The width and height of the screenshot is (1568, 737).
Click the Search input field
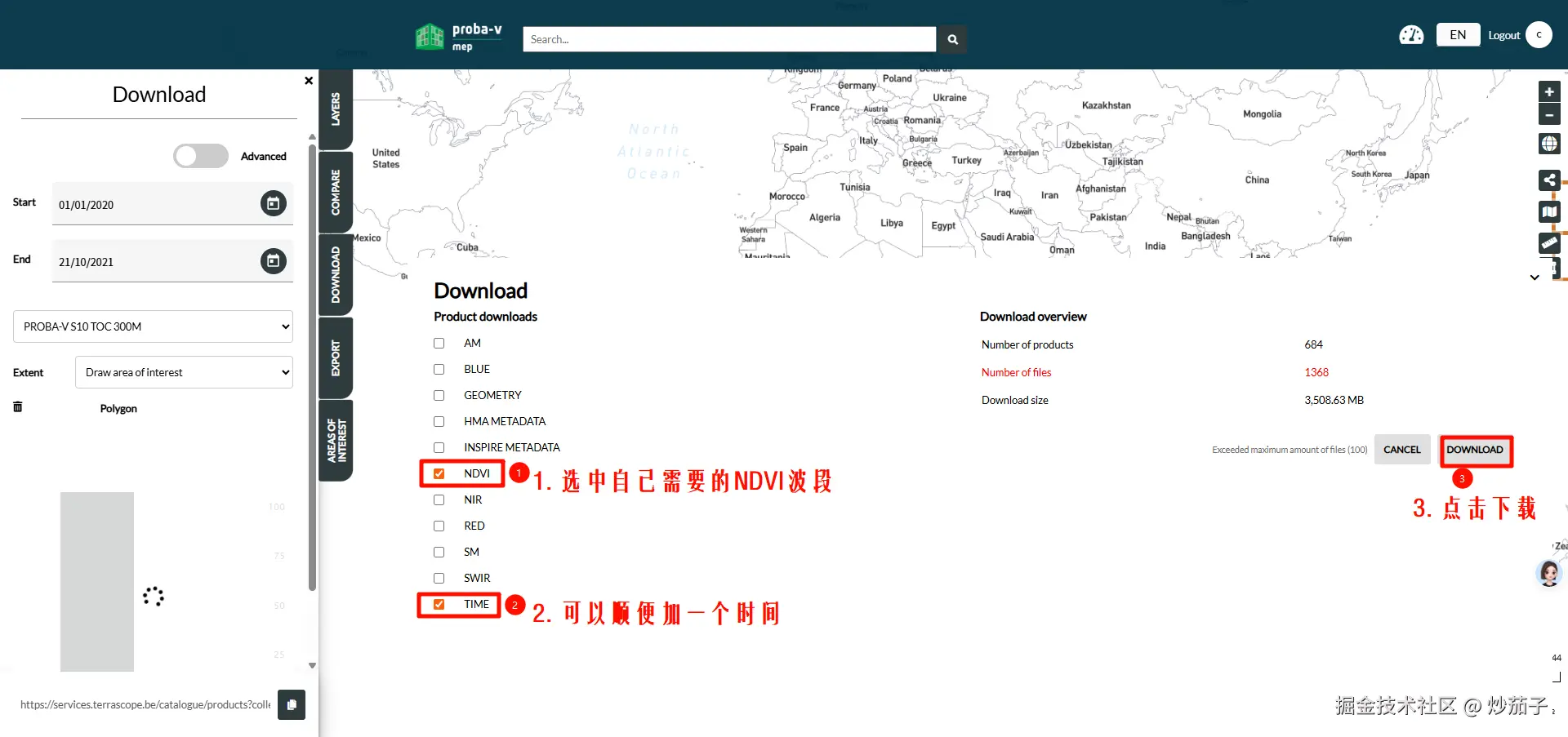click(x=729, y=39)
